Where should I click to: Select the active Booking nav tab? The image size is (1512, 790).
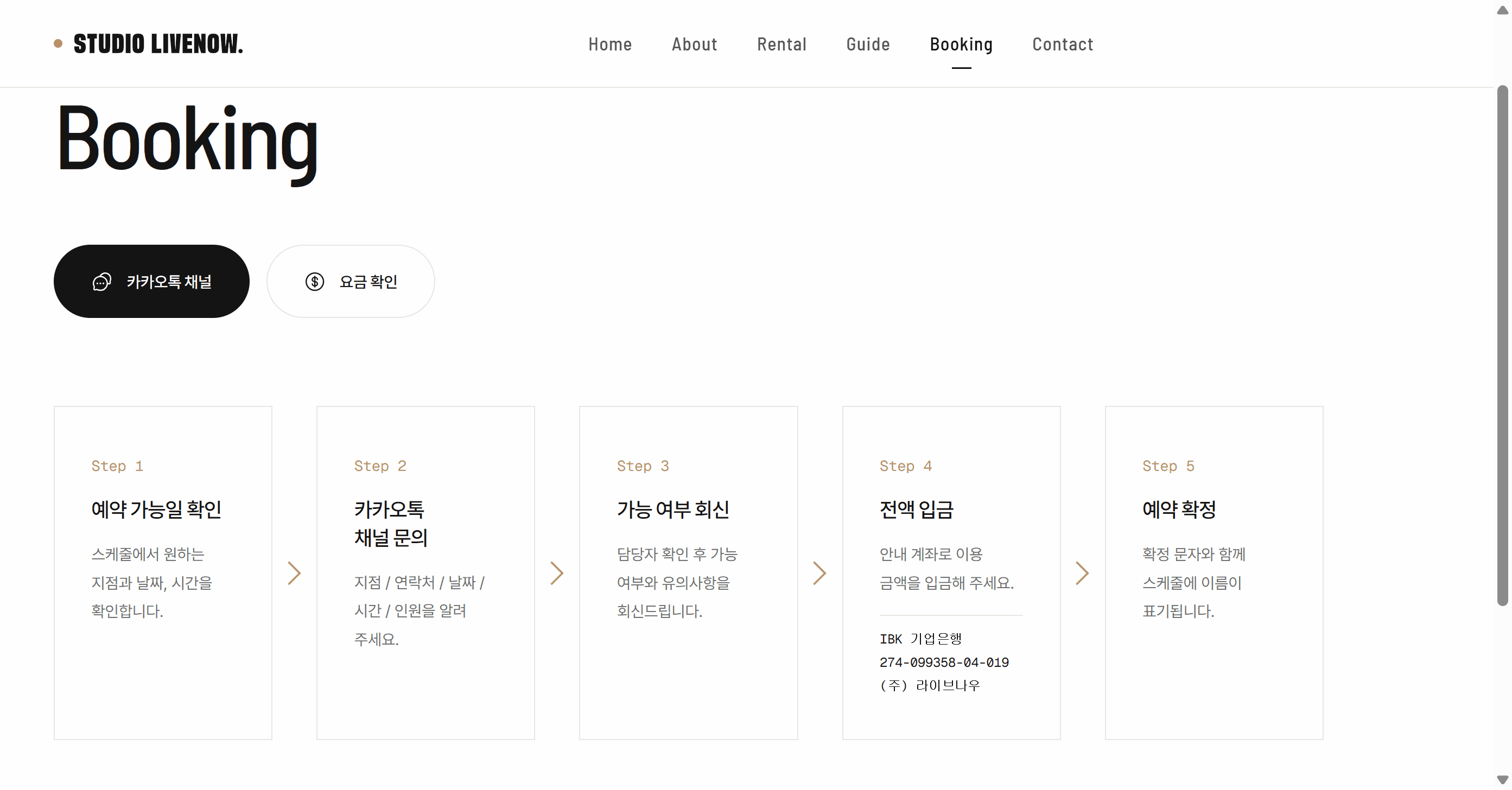point(962,44)
